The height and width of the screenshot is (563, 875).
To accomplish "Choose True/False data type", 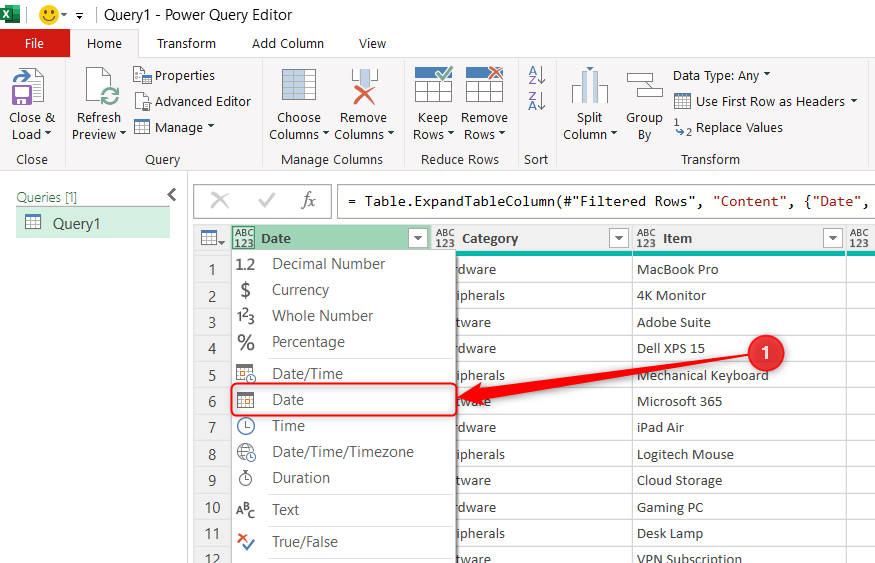I will tap(344, 542).
